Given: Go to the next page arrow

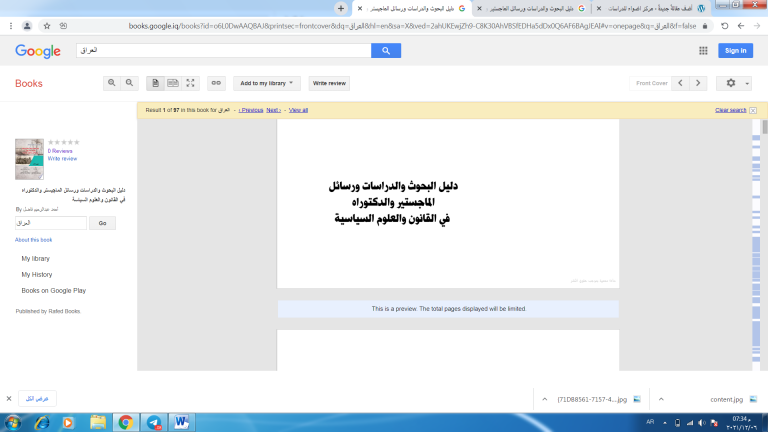Looking at the screenshot, I should pos(698,83).
